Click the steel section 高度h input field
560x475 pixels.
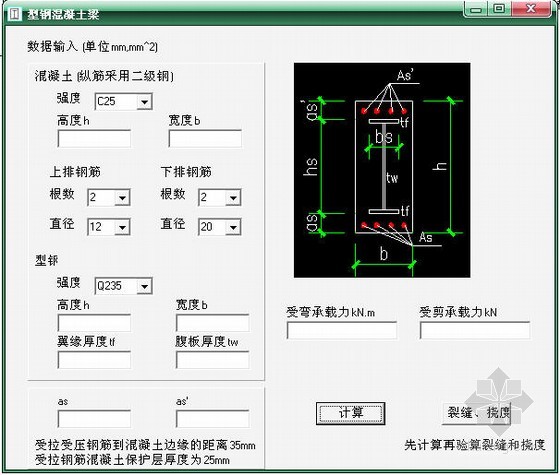click(94, 323)
